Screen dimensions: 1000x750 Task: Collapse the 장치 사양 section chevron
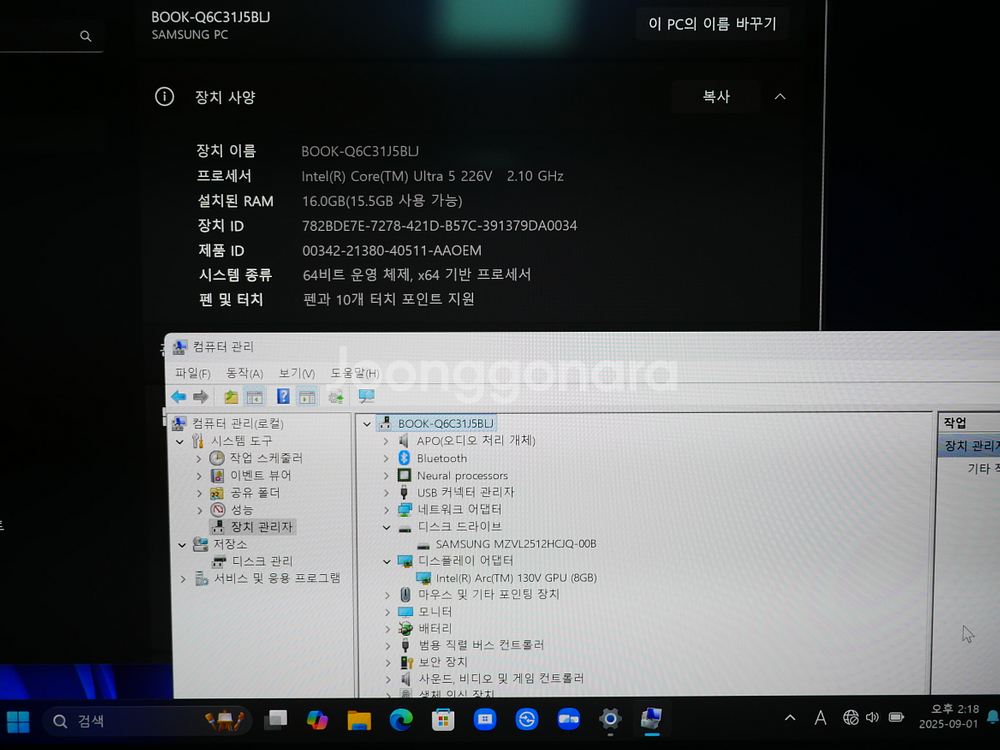(x=780, y=96)
